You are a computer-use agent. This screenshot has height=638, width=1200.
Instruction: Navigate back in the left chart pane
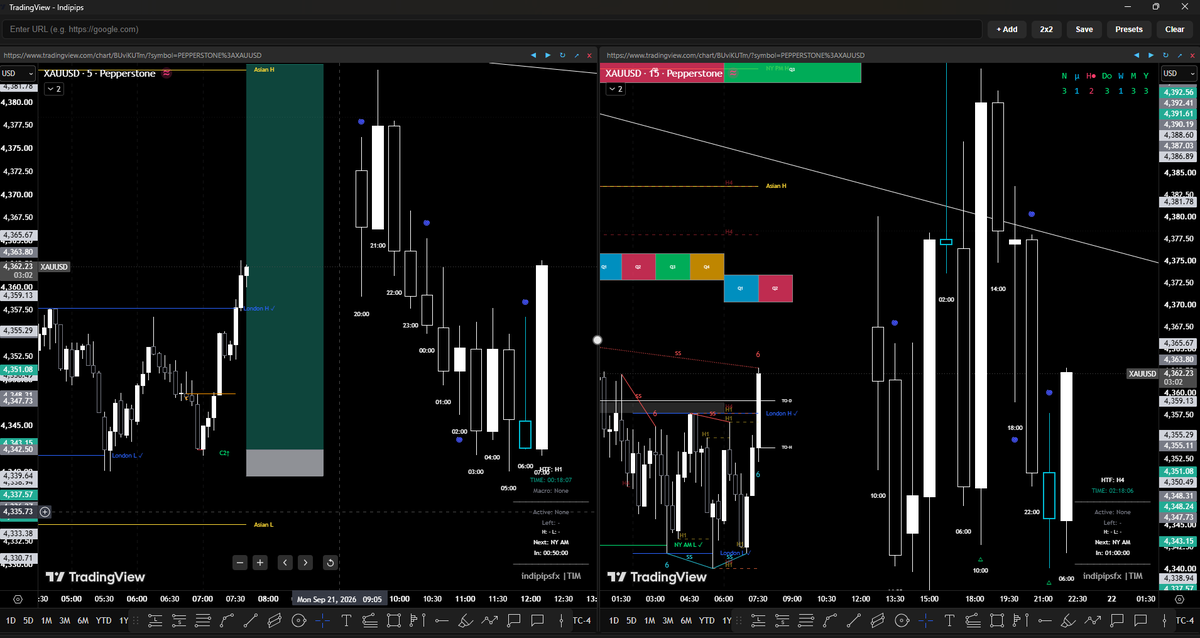pos(533,55)
